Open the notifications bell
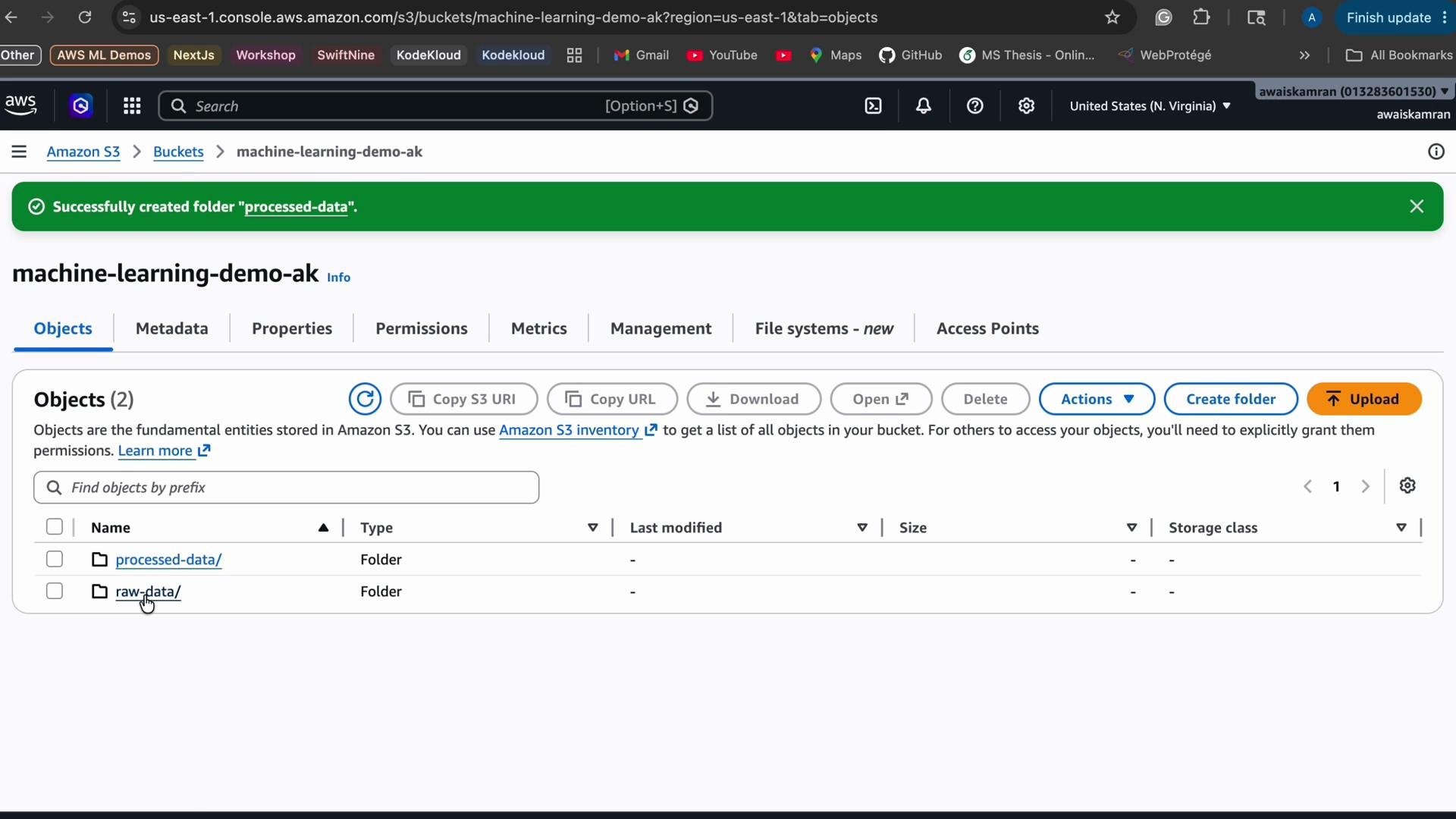The height and width of the screenshot is (819, 1456). 924,106
